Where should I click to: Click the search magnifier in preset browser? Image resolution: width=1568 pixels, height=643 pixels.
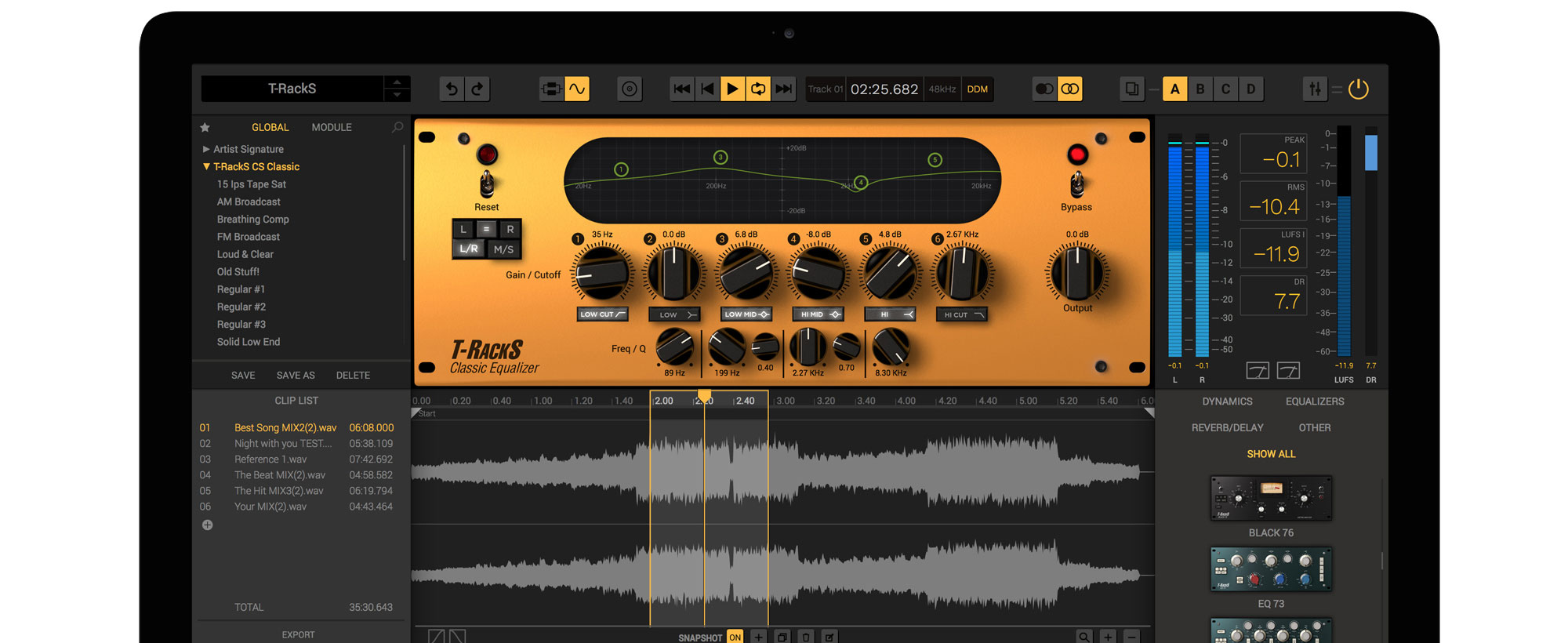397,127
